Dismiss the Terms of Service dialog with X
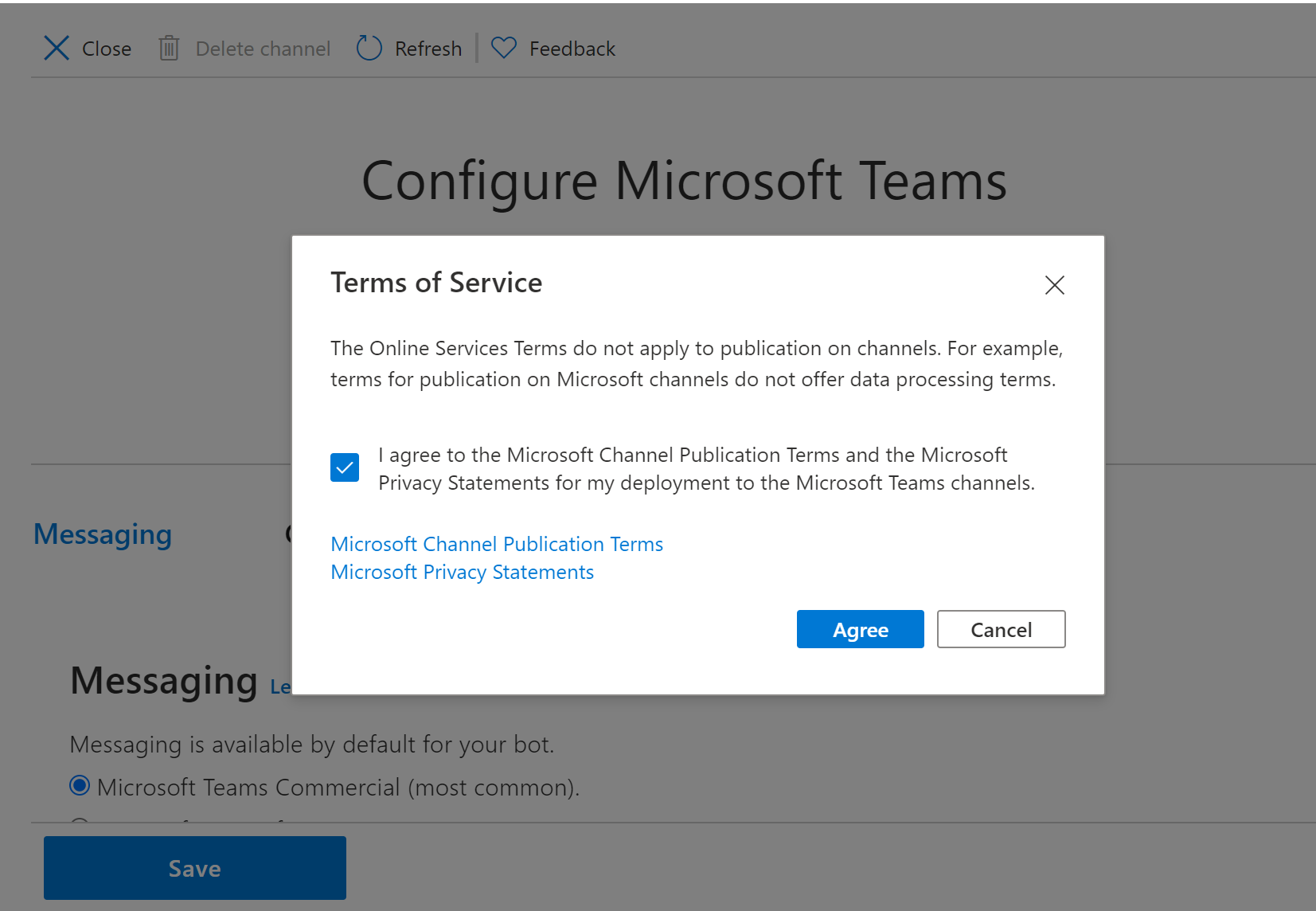The image size is (1316, 911). 1054,285
